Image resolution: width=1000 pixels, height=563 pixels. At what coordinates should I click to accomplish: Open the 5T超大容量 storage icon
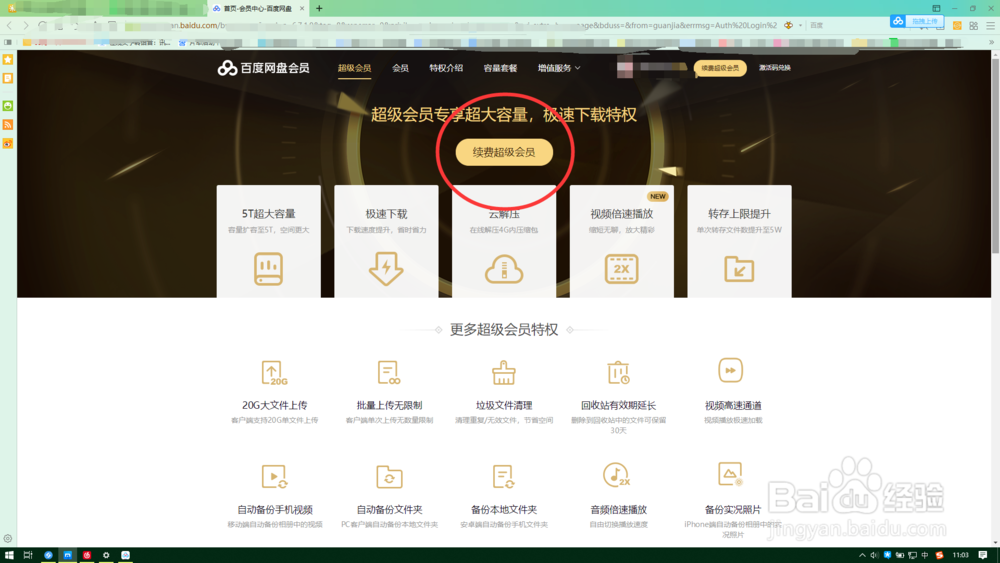pos(268,268)
